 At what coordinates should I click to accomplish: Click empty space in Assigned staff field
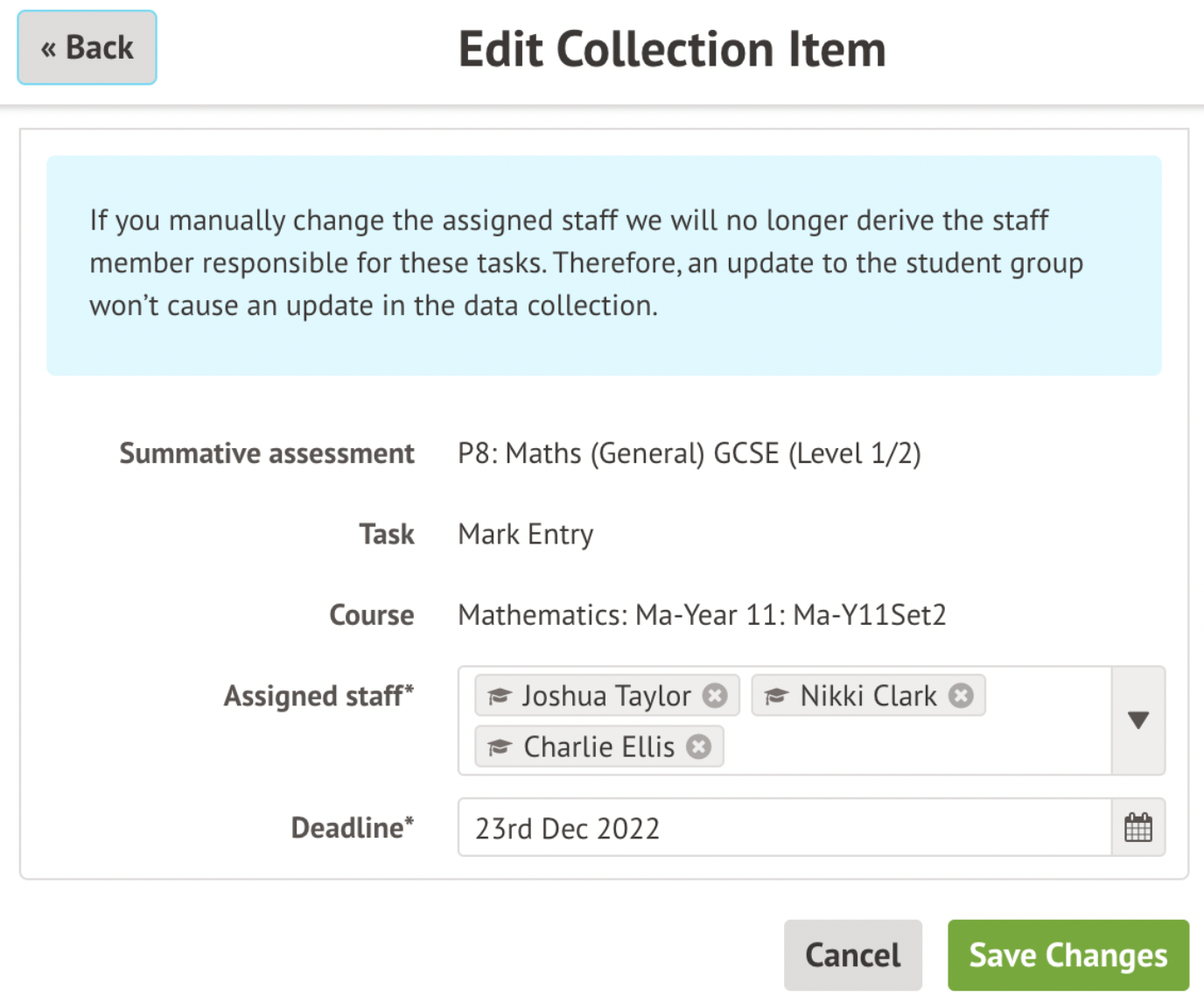[910, 747]
